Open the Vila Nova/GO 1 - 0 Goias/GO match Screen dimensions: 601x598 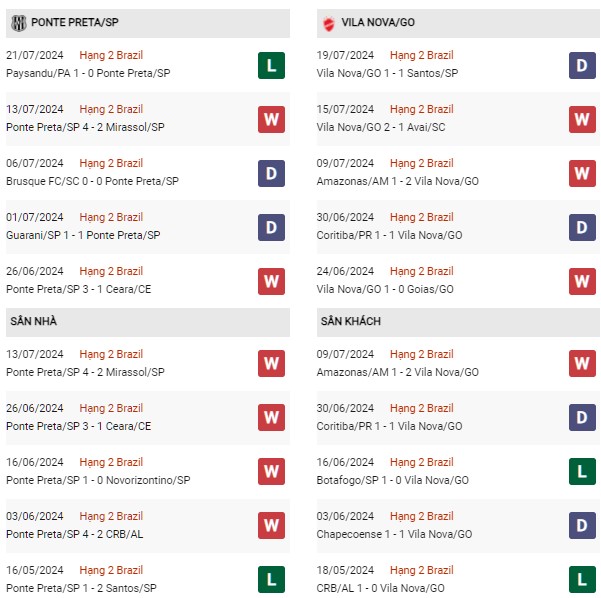(x=385, y=289)
